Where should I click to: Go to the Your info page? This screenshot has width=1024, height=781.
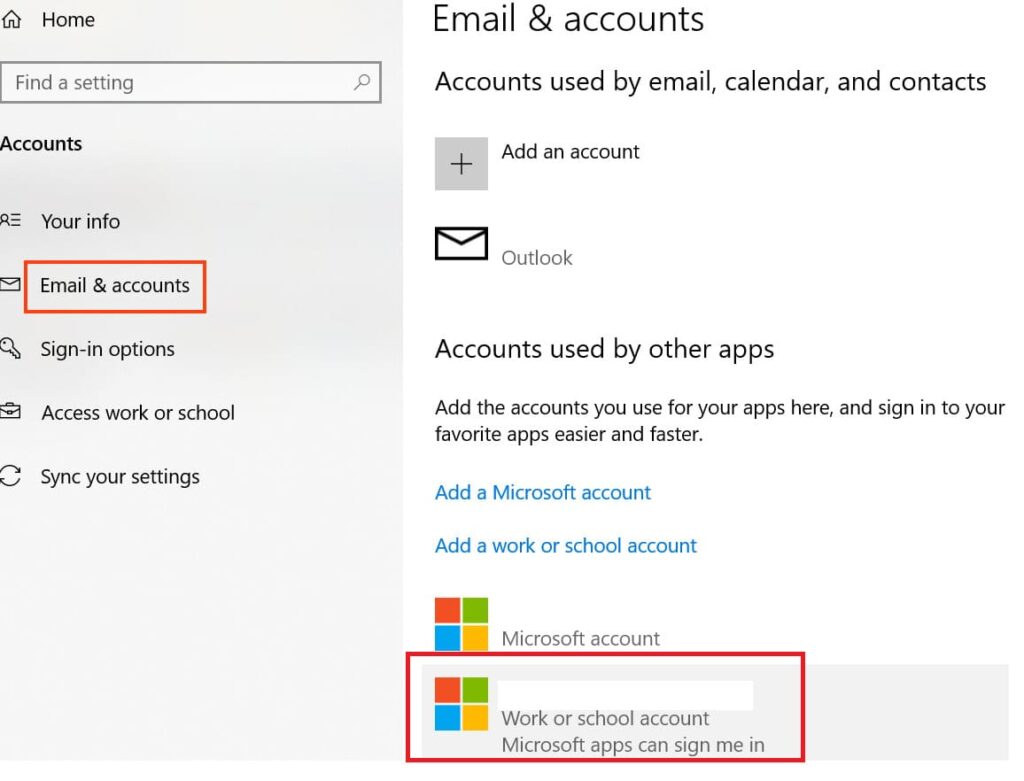[80, 221]
